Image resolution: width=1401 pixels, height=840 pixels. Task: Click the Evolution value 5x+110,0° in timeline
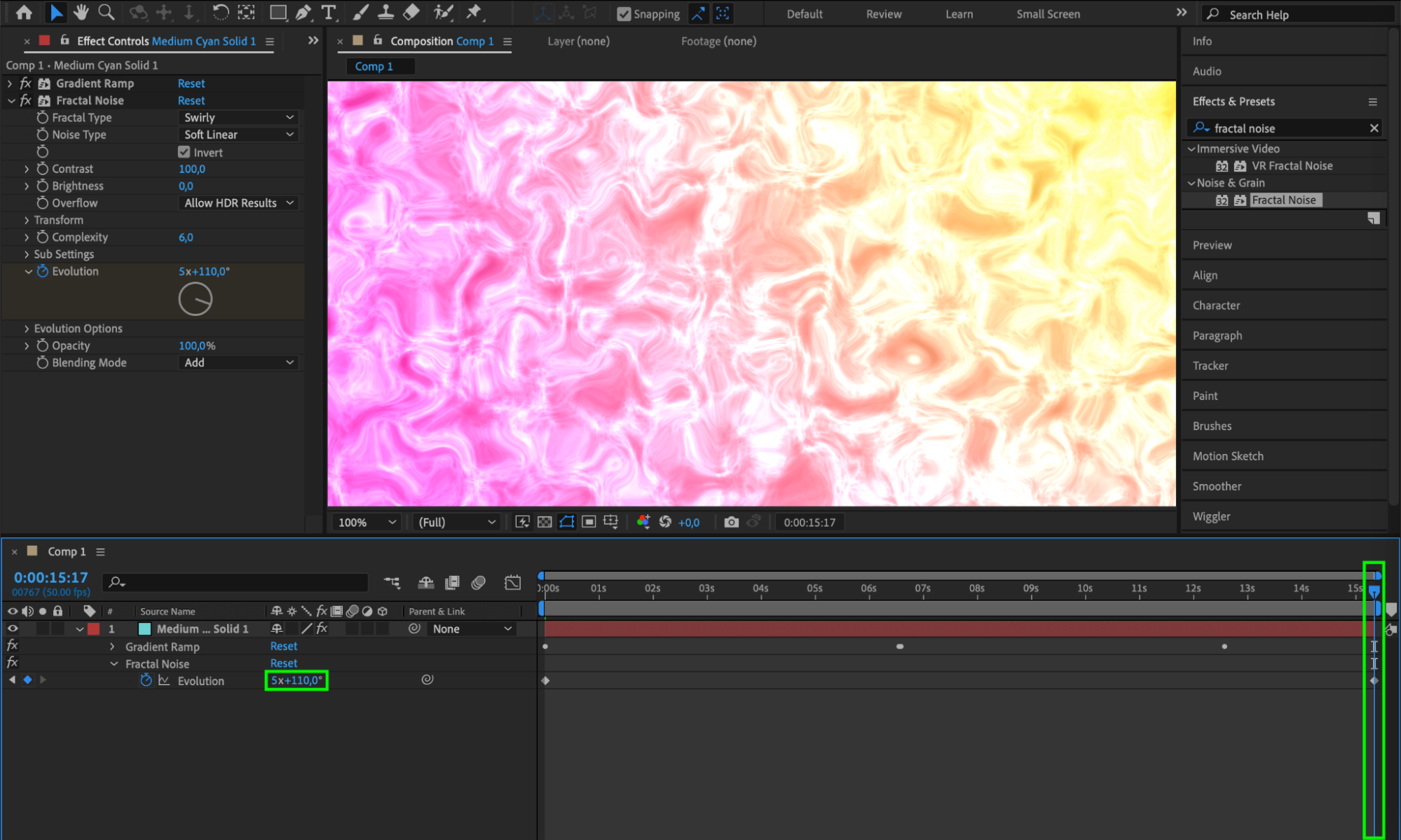click(x=296, y=680)
